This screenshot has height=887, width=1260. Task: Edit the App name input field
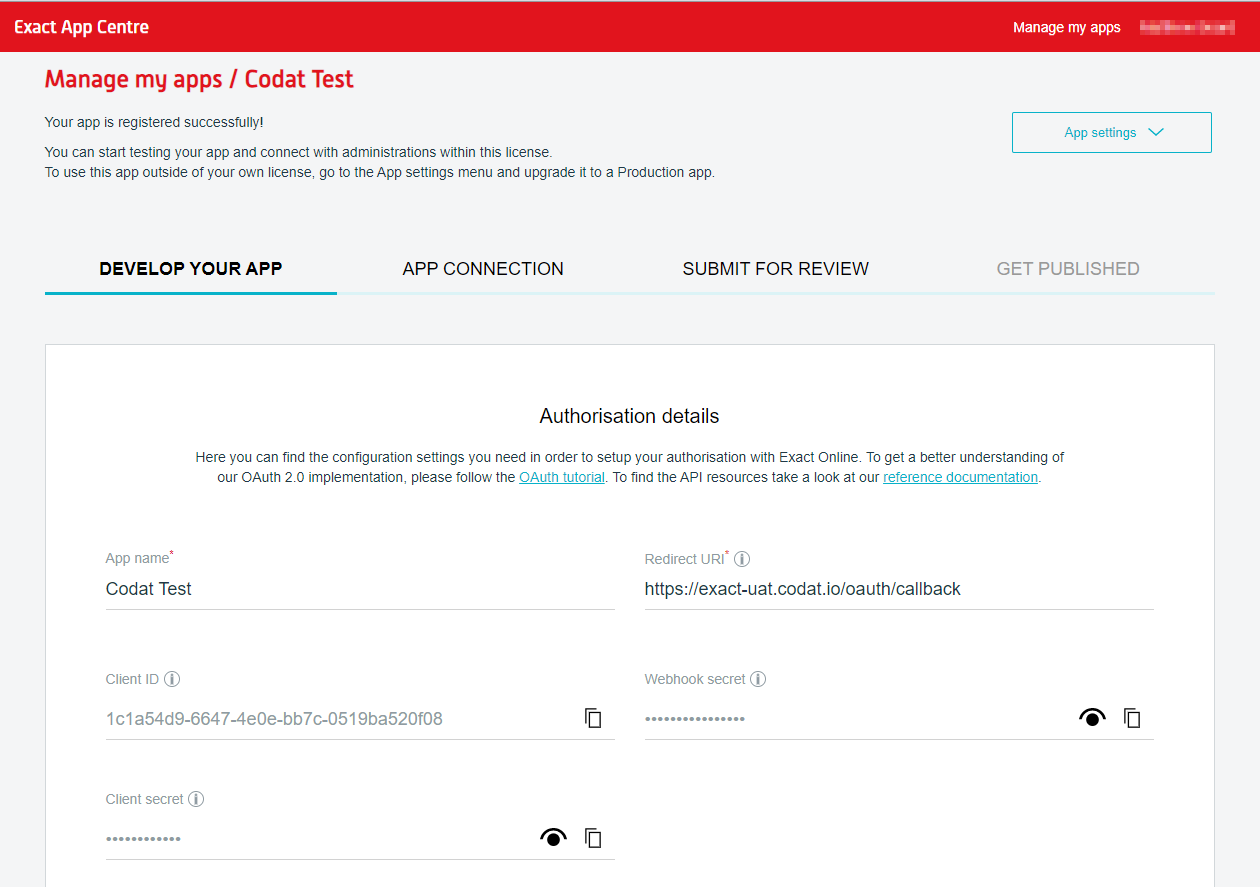click(359, 589)
